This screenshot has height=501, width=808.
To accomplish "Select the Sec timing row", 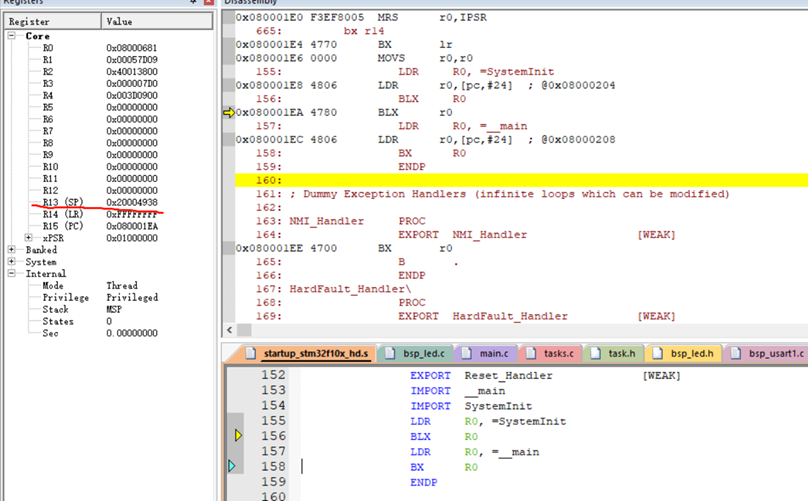I will pos(109,333).
